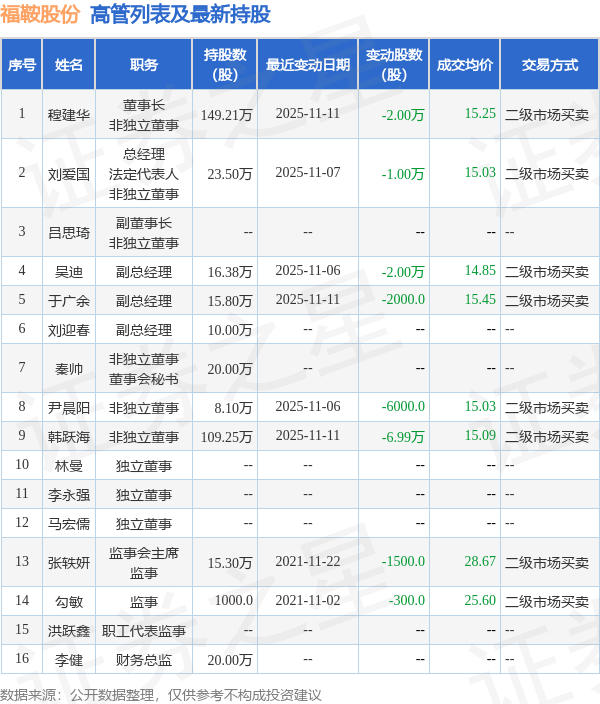The width and height of the screenshot is (600, 704).
Task: Click the holding value 109.25万
Action: [x=226, y=437]
